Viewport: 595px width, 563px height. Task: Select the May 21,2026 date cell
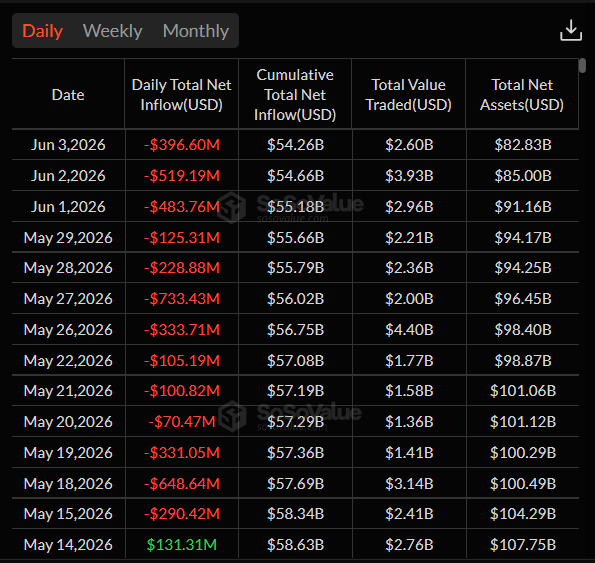[x=68, y=391]
